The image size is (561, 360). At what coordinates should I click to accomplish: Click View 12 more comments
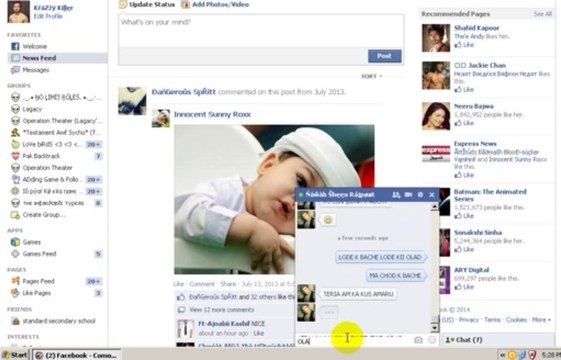click(221, 310)
